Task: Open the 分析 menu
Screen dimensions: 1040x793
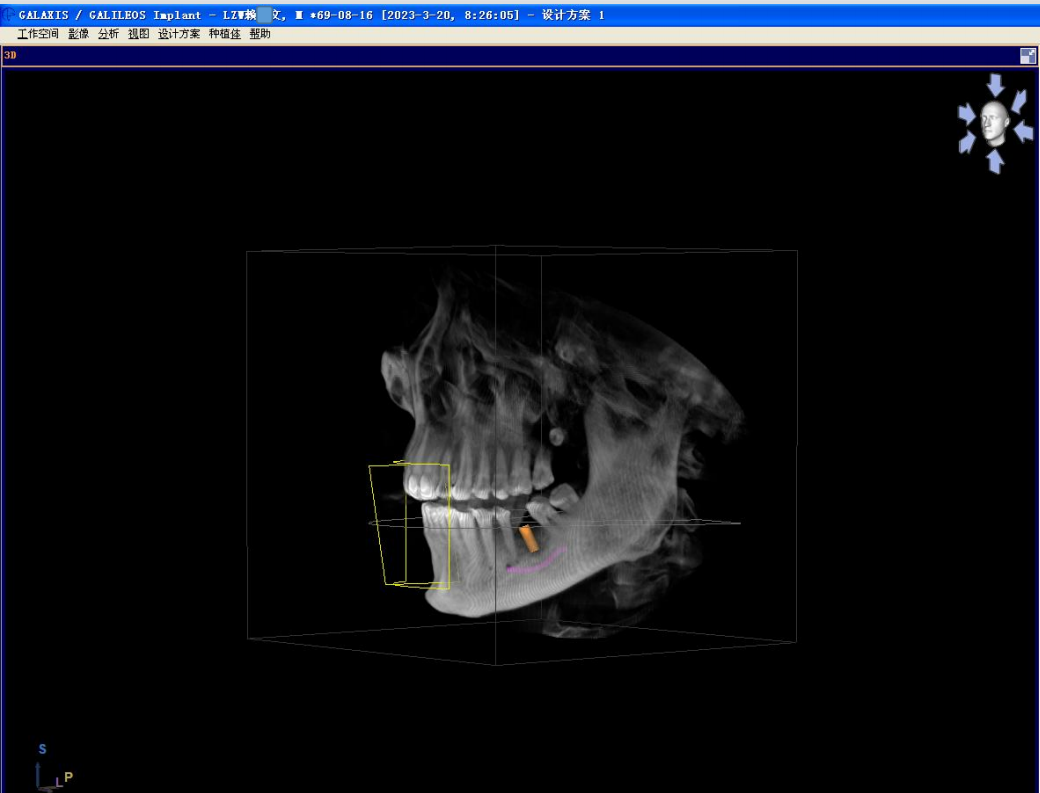Action: (x=108, y=34)
